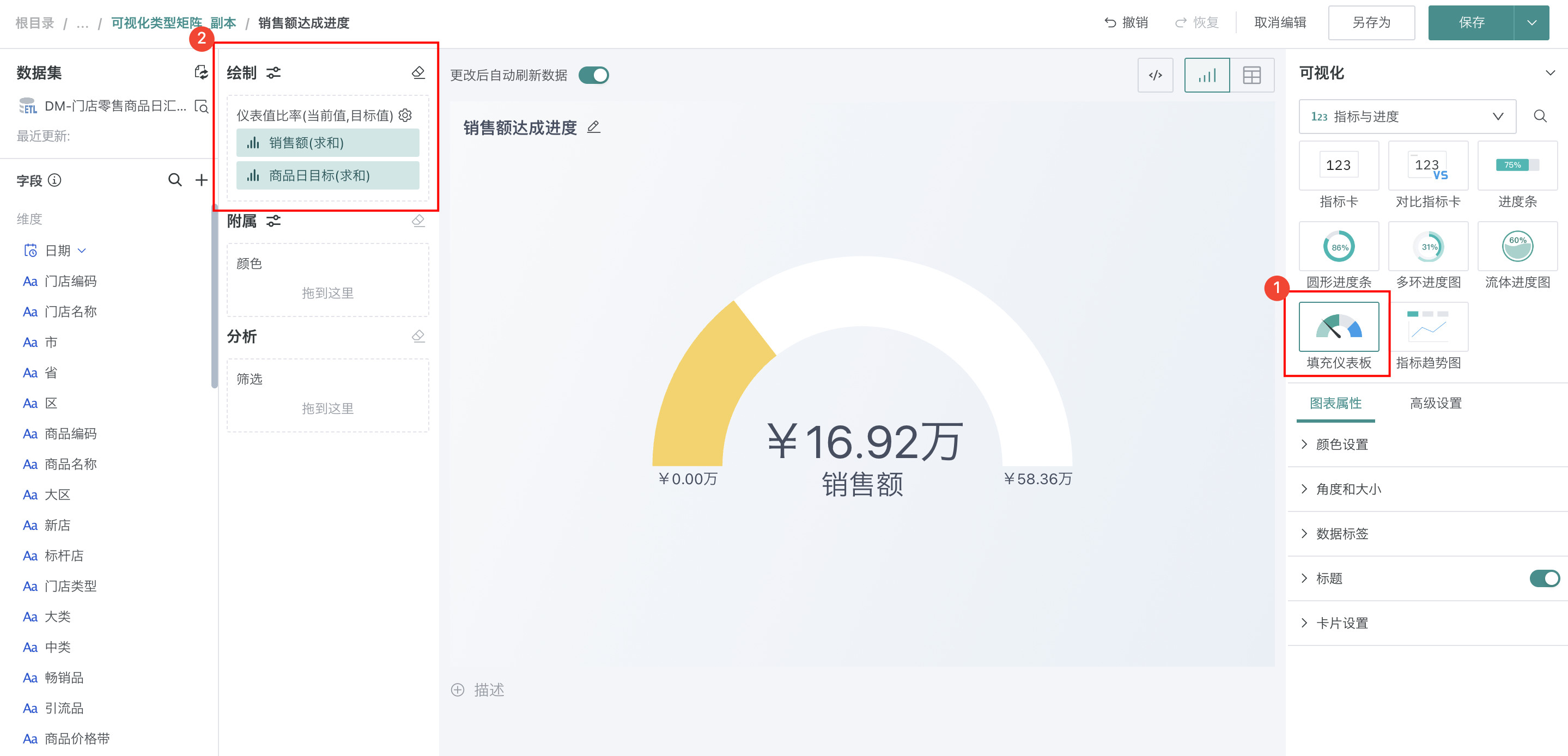Expand the 颜色设置 section
The height and width of the screenshot is (756, 1568).
click(1341, 444)
